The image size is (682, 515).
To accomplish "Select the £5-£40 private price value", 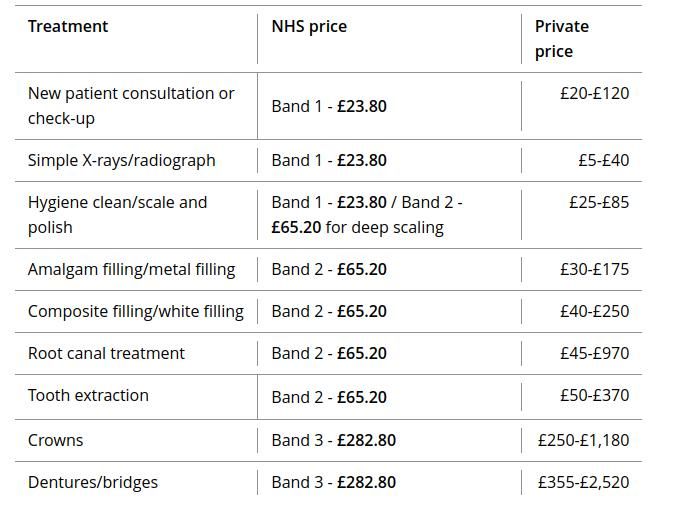I will point(604,161).
